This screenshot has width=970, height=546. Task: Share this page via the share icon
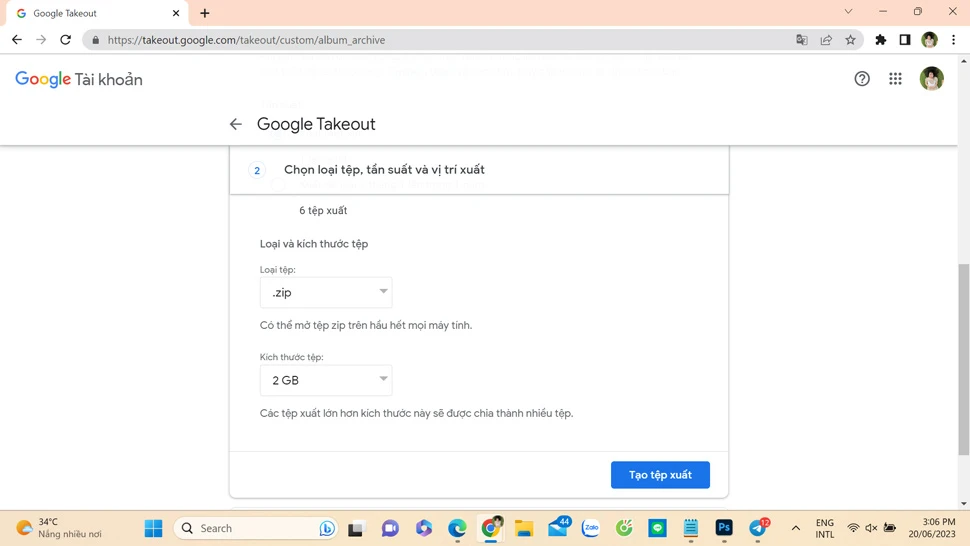(826, 40)
